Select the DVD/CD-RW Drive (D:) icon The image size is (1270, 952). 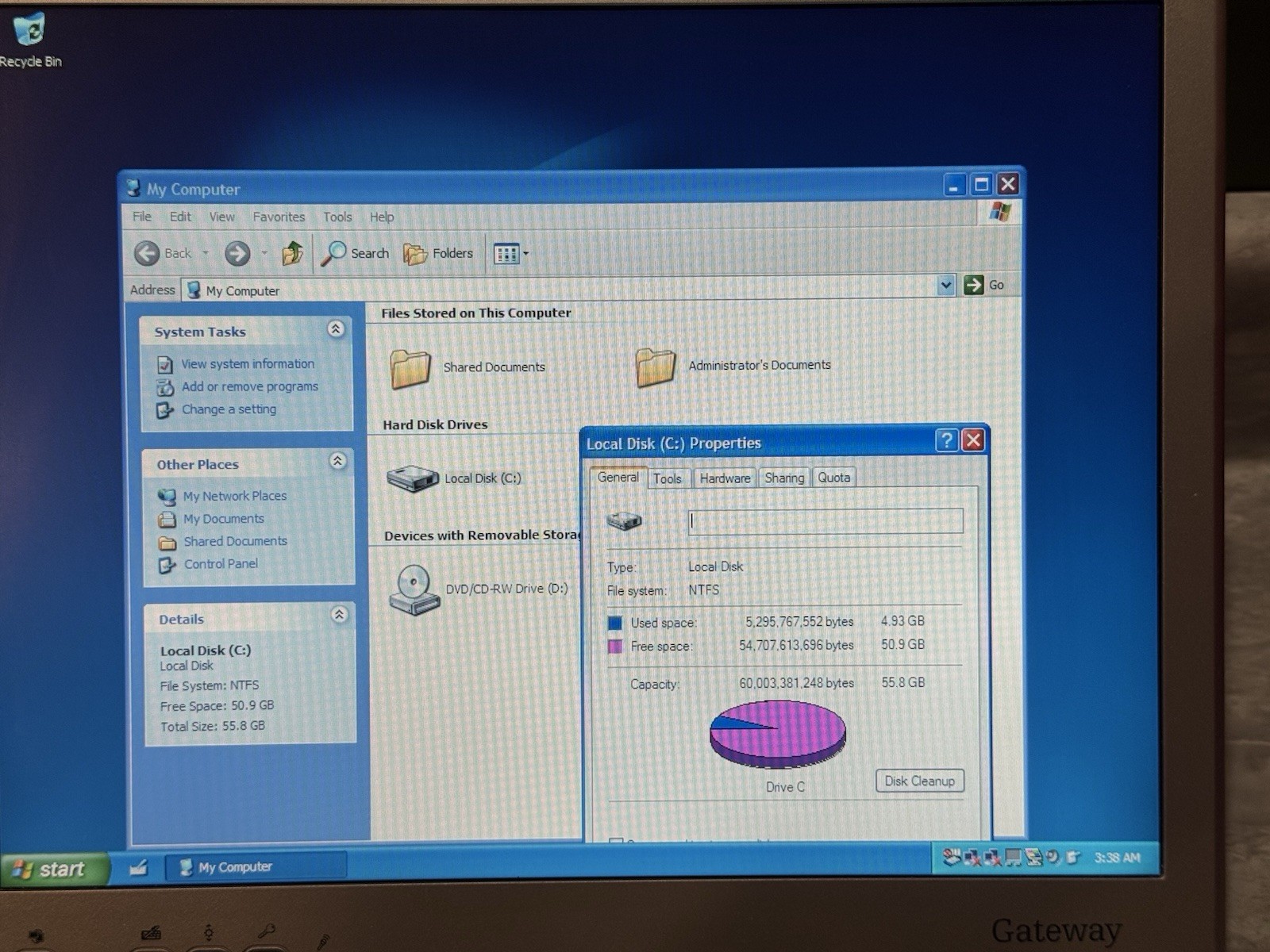pos(414,589)
